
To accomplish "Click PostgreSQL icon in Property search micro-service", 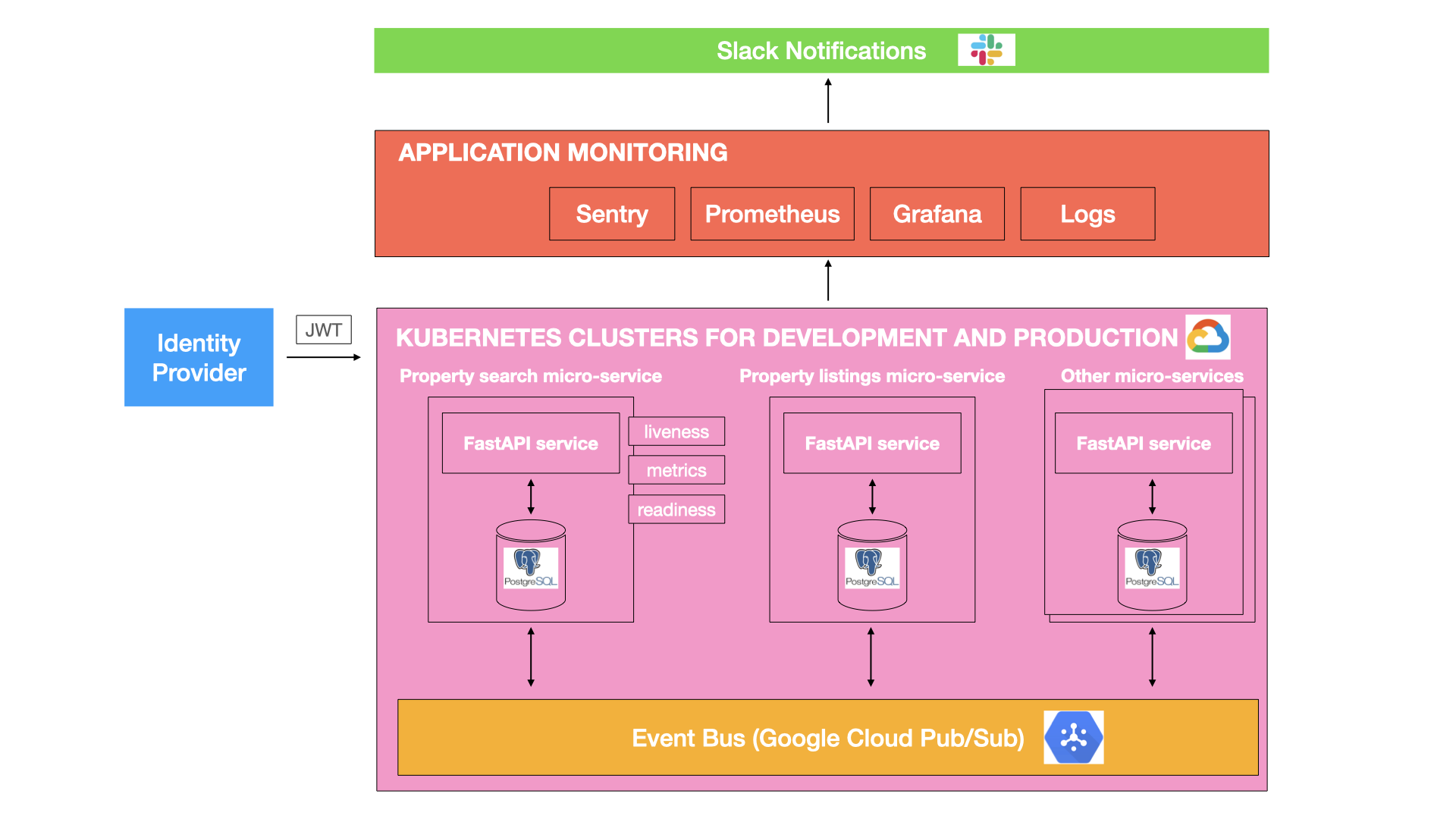I will [531, 567].
